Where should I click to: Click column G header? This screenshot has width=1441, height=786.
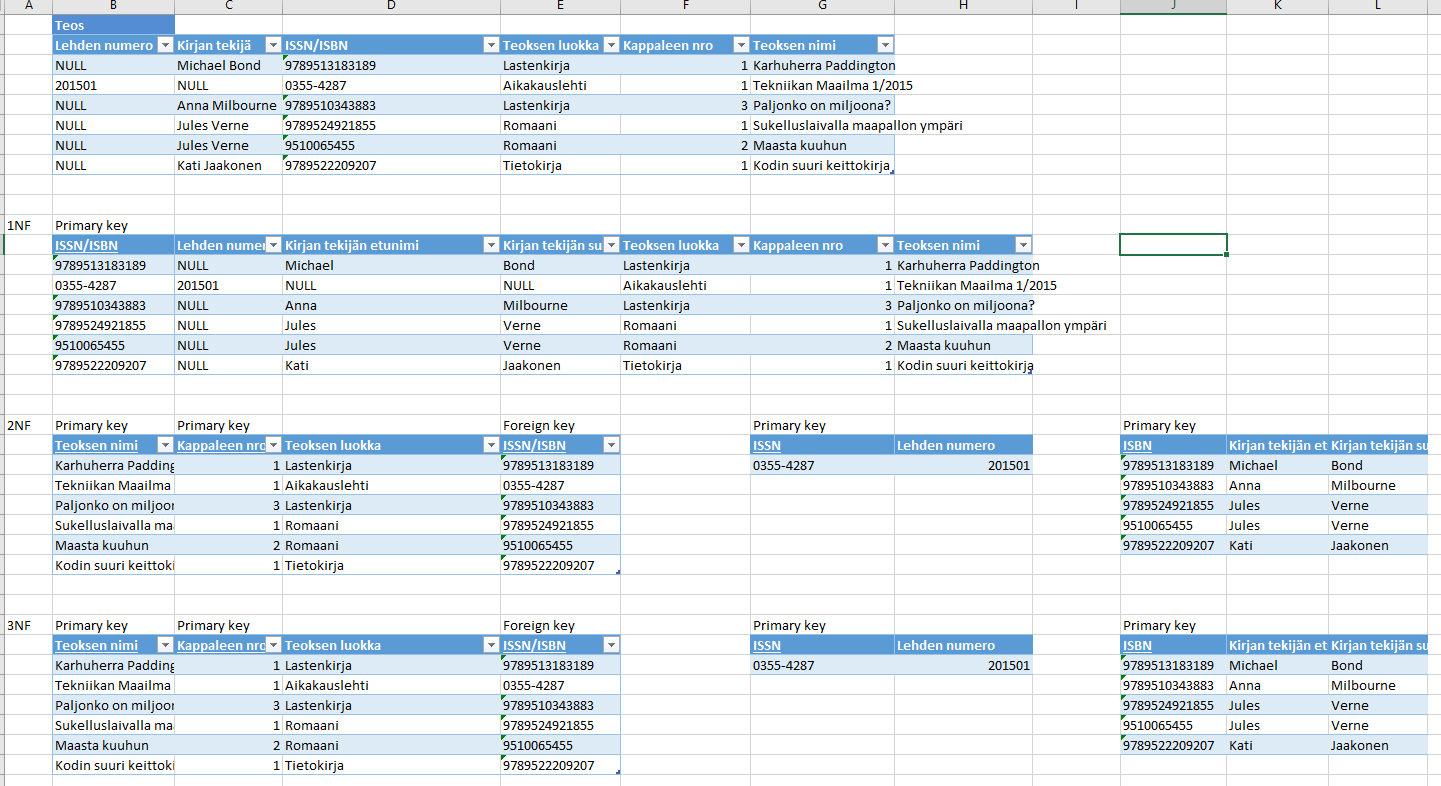point(822,7)
